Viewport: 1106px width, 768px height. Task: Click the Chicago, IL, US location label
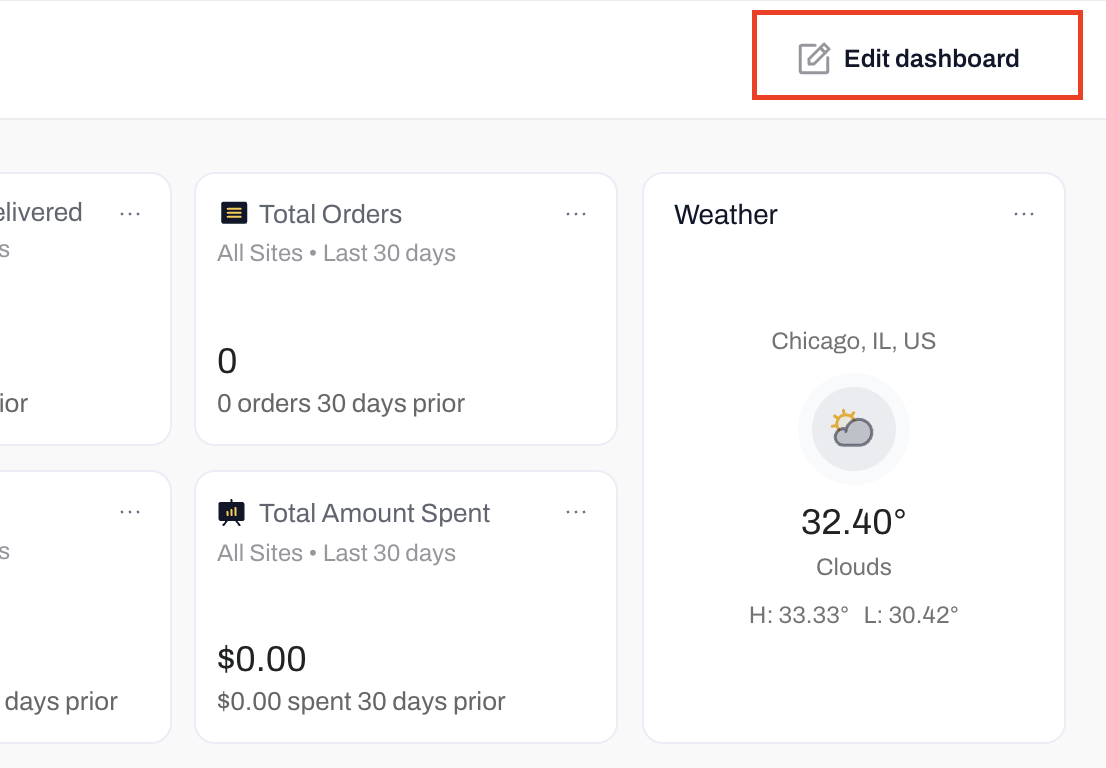pyautogui.click(x=853, y=341)
